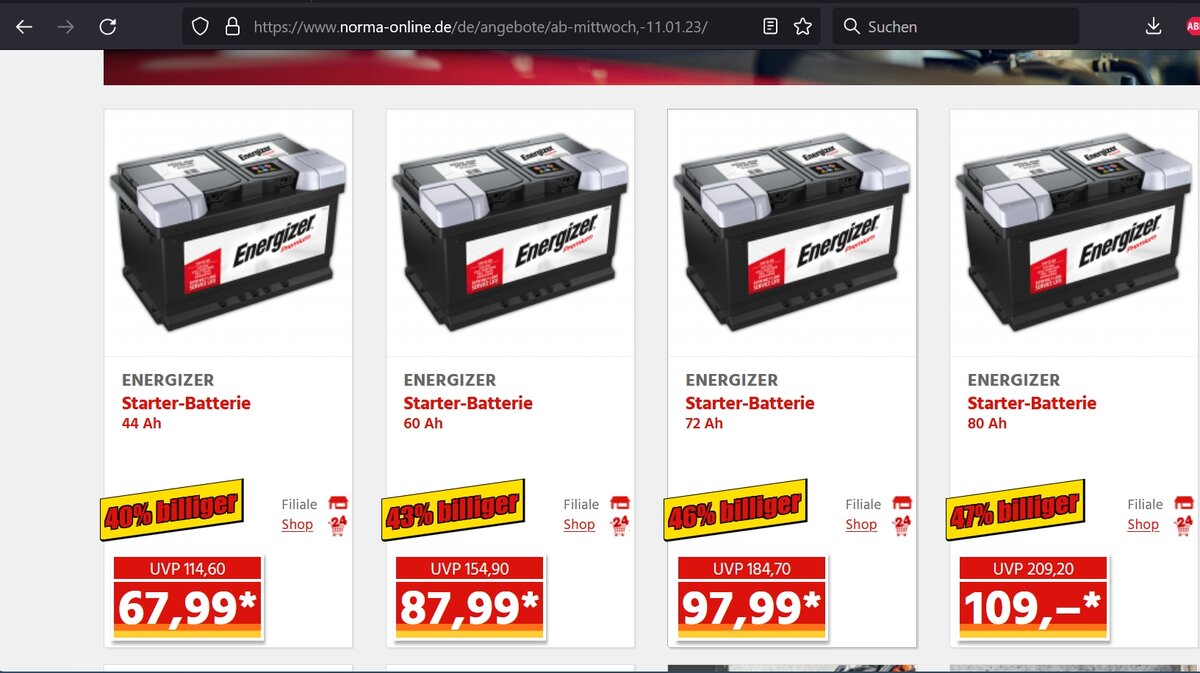Open the 44 Ah Energizer battery image
The height and width of the screenshot is (673, 1200).
coord(228,232)
